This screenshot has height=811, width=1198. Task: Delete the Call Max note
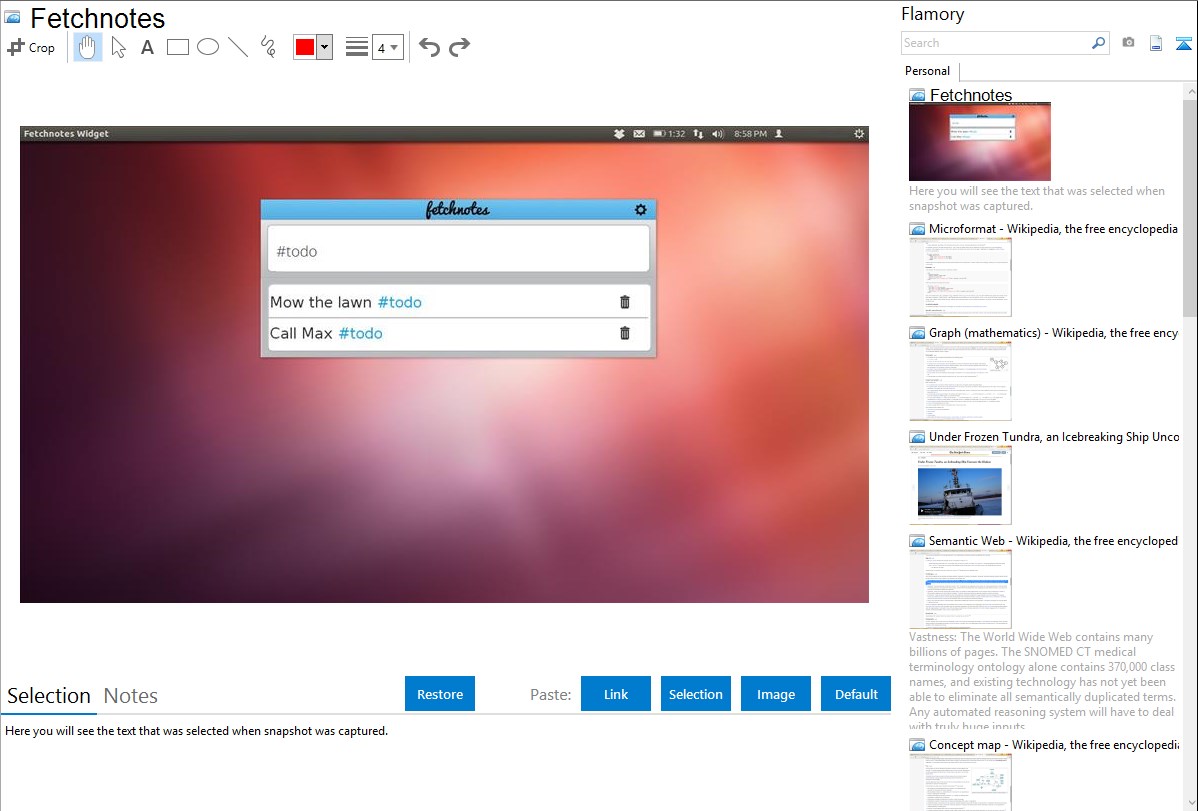tap(624, 333)
